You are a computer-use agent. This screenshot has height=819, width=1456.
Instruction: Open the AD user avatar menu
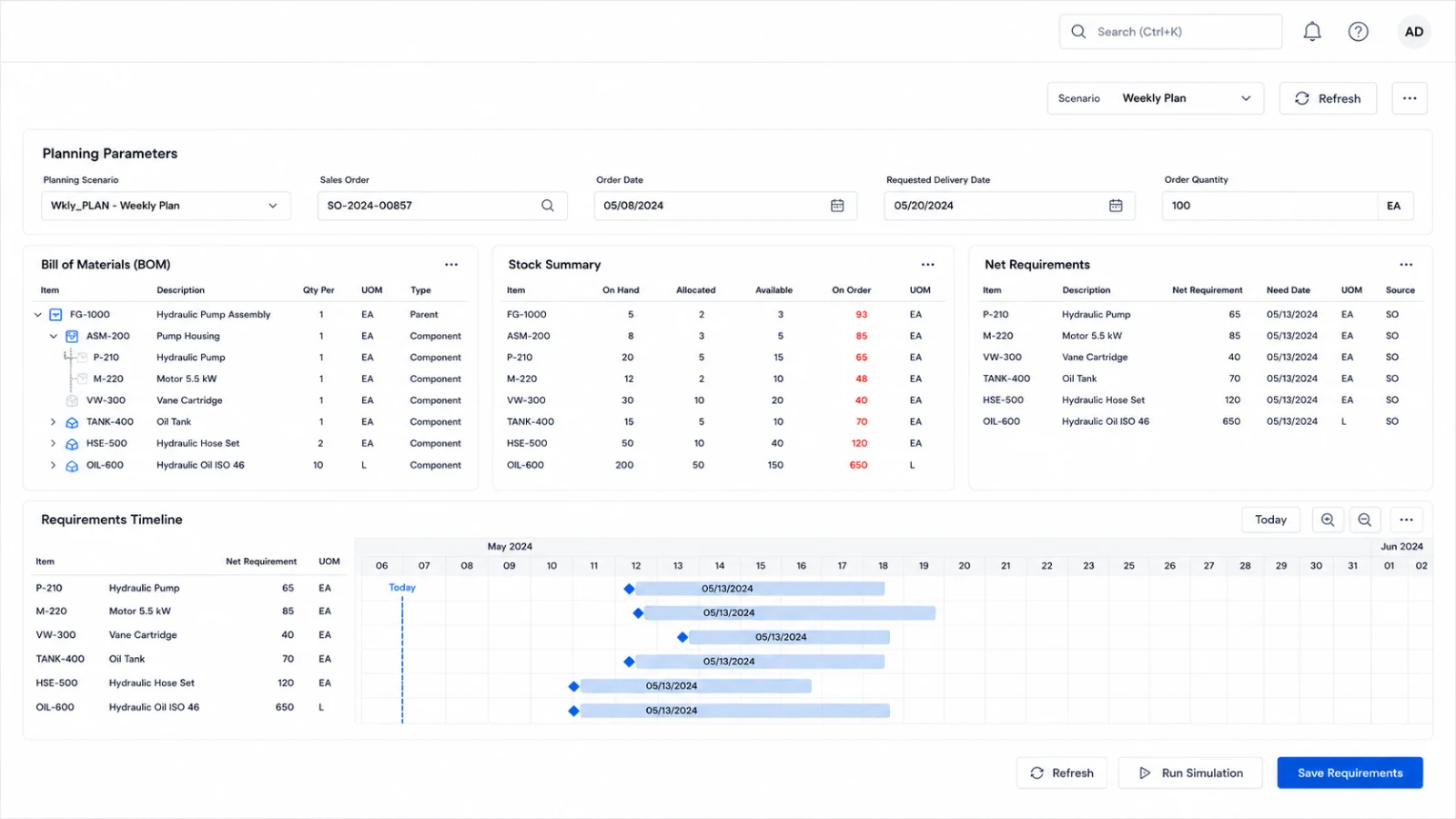click(x=1414, y=32)
